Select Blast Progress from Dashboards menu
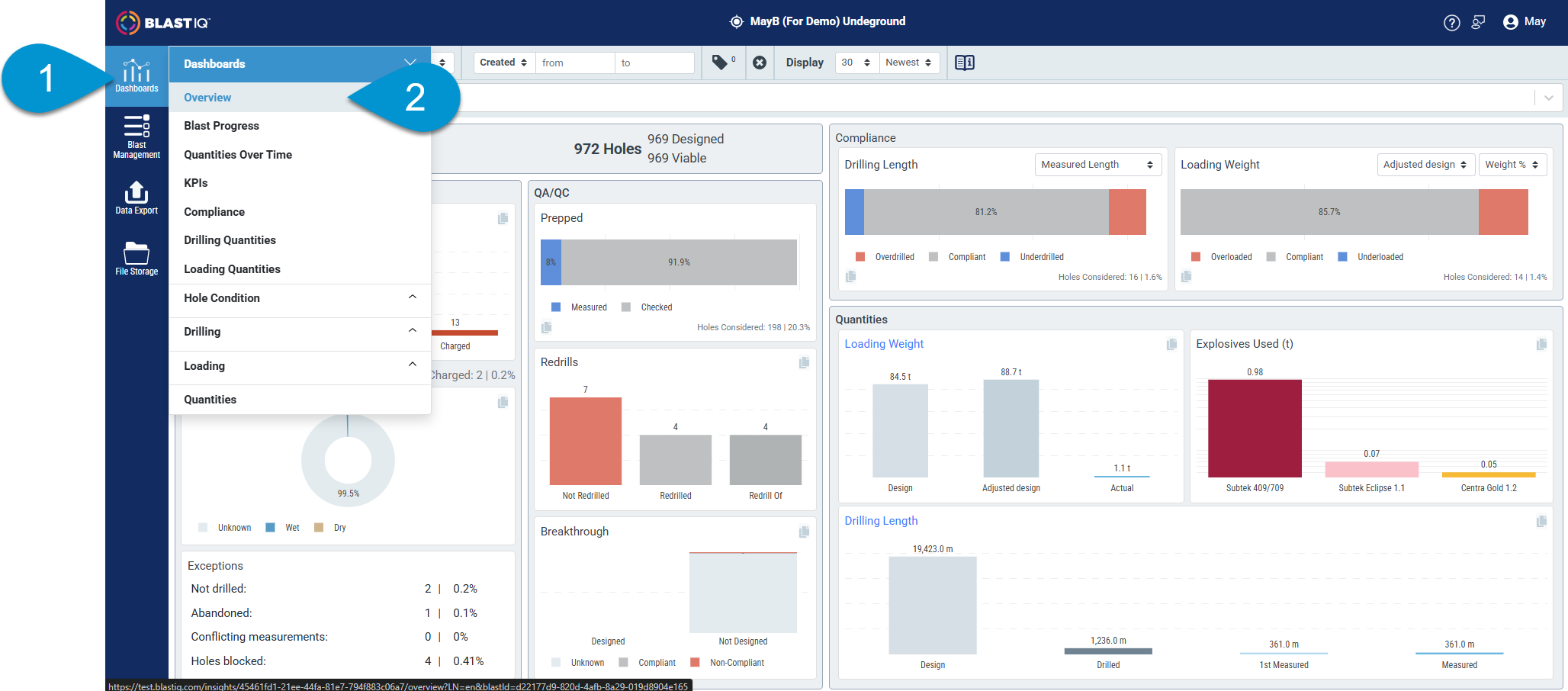 [221, 126]
